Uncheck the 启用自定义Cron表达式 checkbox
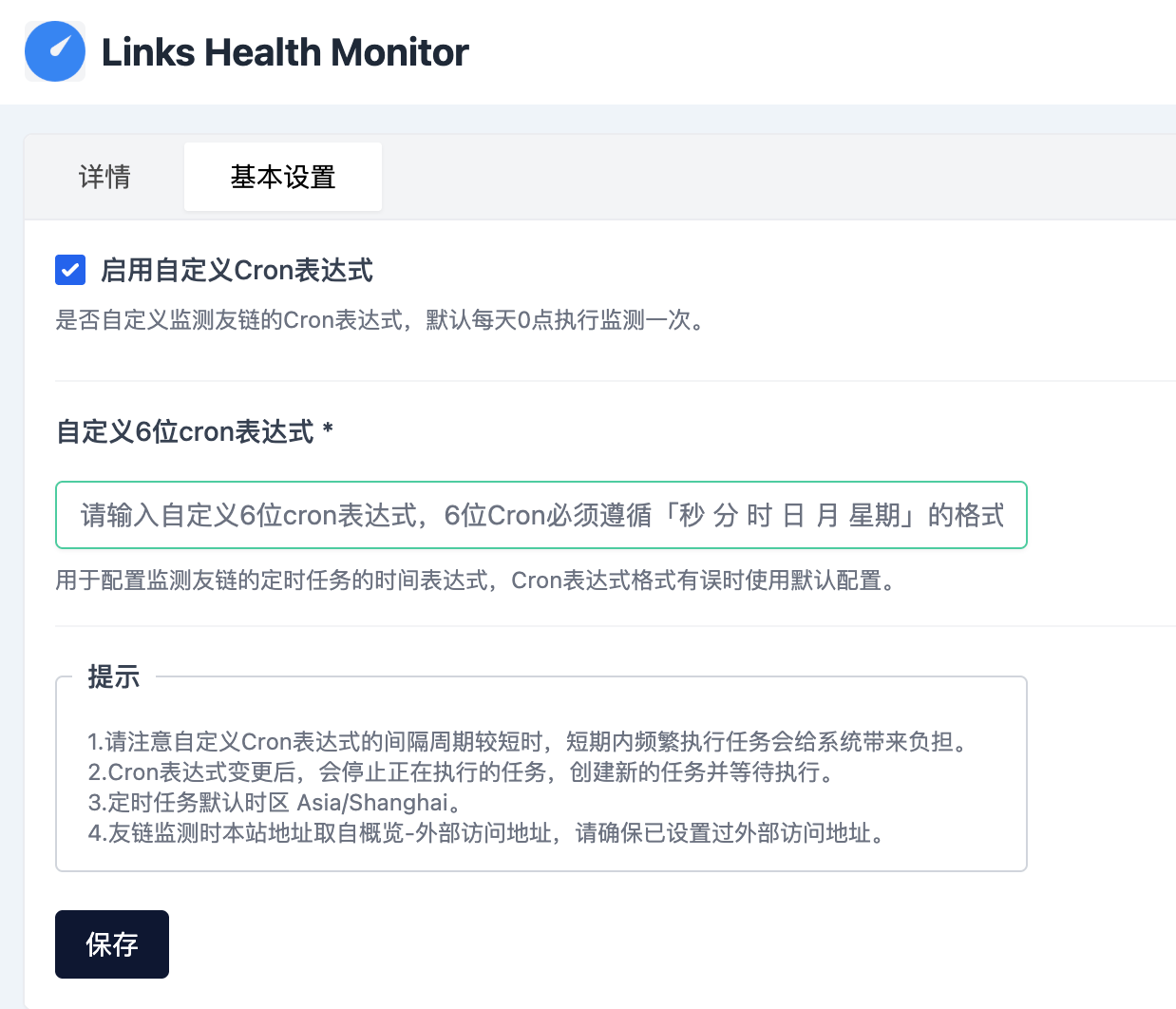This screenshot has width=1176, height=1009. click(x=70, y=270)
